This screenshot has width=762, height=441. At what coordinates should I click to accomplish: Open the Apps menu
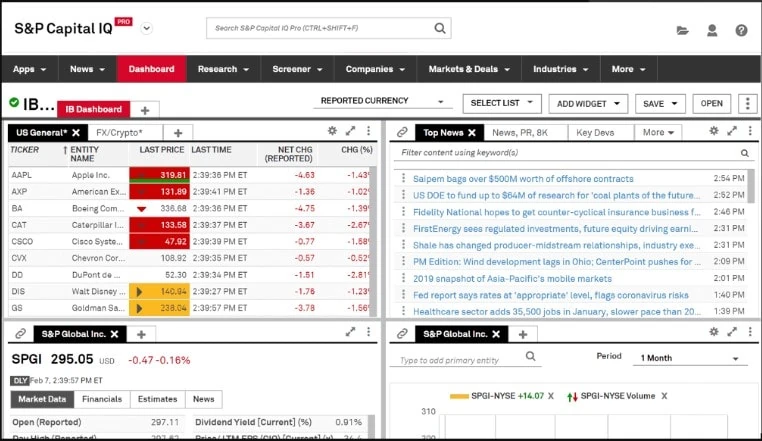(x=30, y=69)
